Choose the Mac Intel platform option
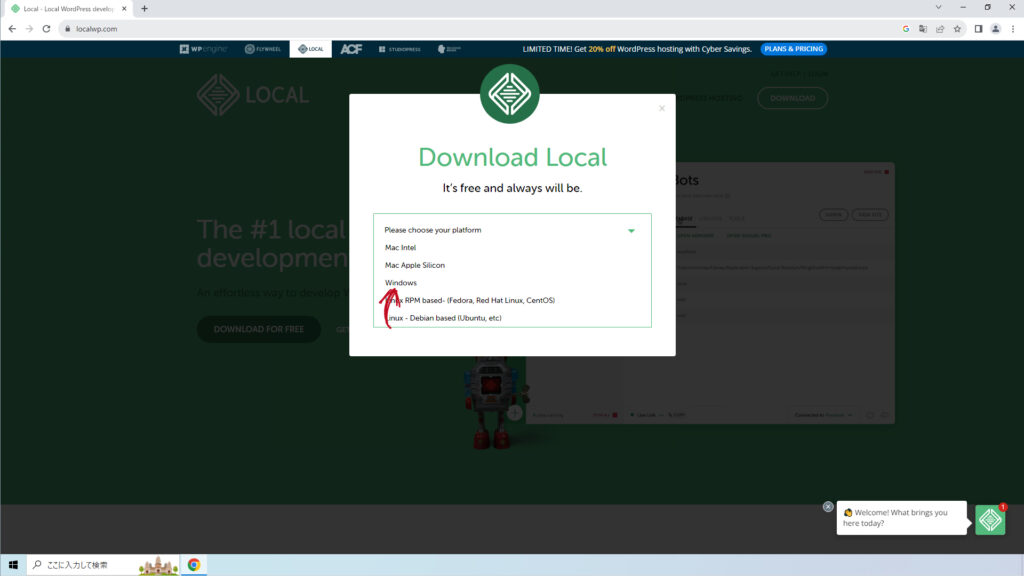Screen dimensions: 1024x576 [x=400, y=248]
